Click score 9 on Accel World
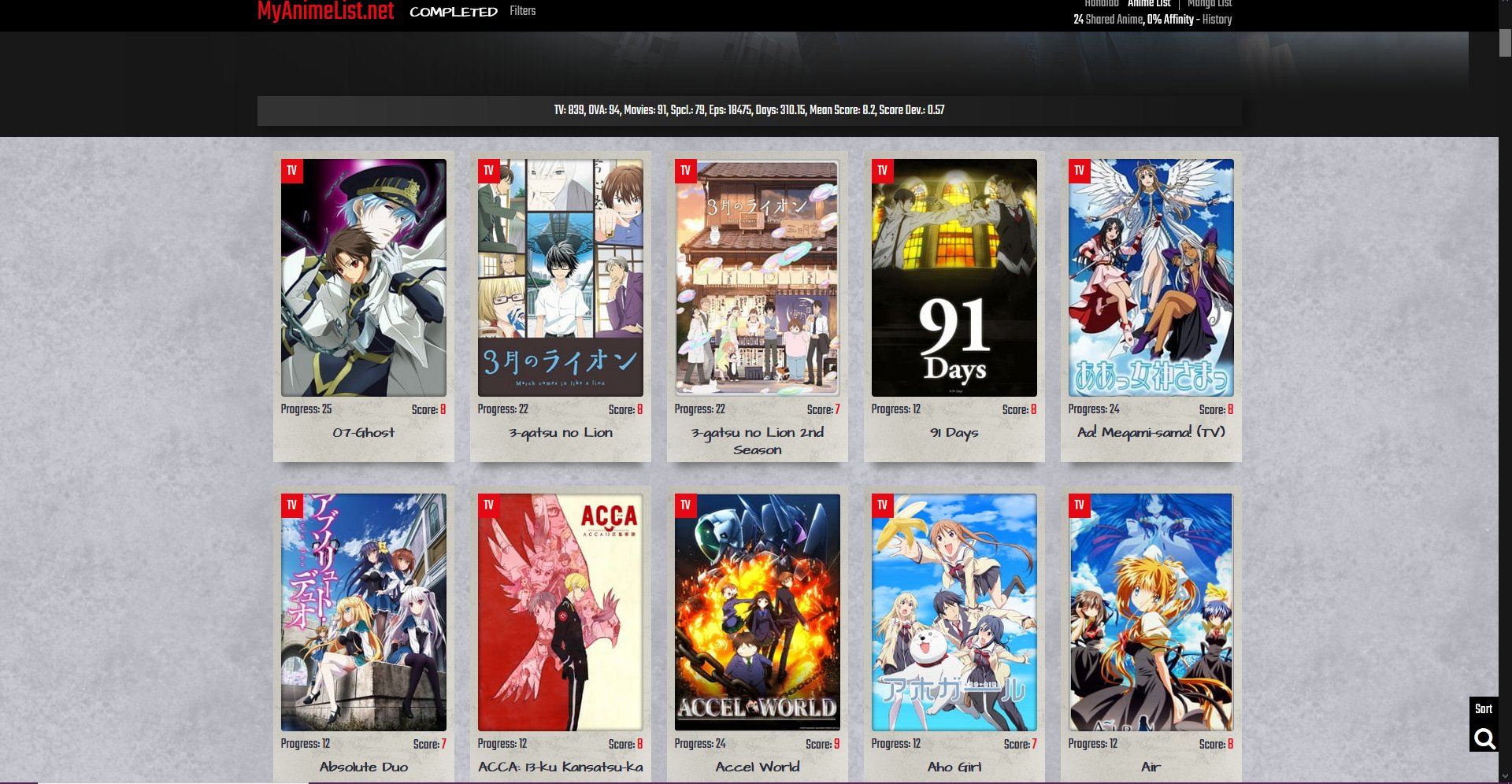1512x784 pixels. pyautogui.click(x=836, y=744)
